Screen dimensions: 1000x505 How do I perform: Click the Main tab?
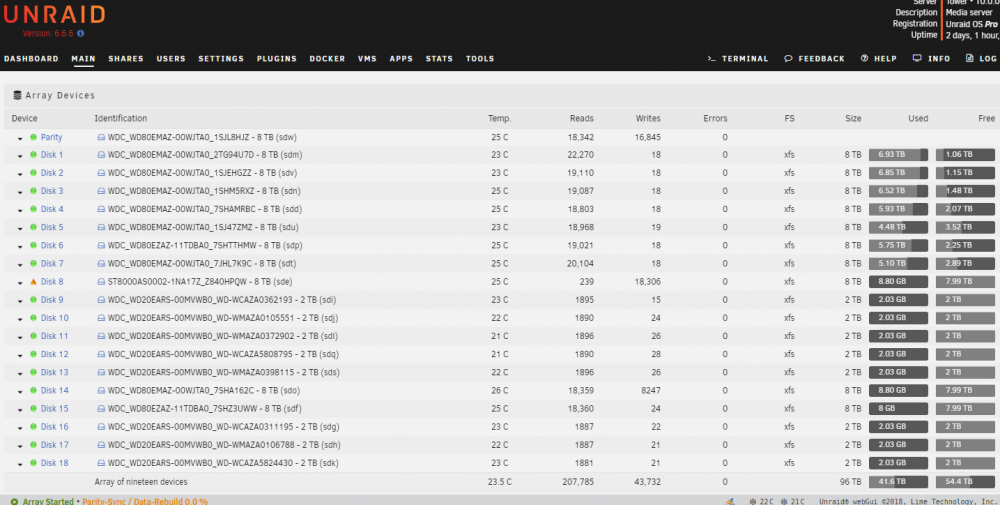(84, 59)
